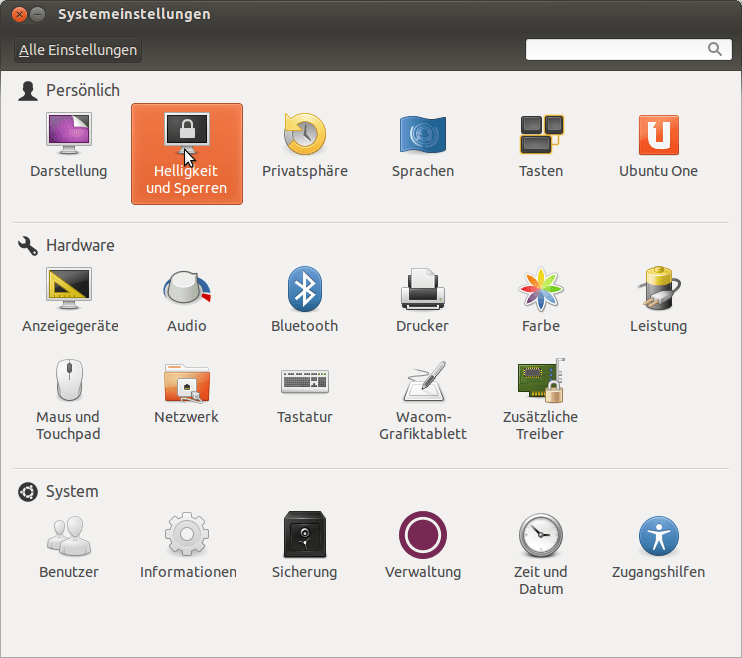Open the Tasten shortcuts panel
This screenshot has height=658, width=742.
(541, 145)
